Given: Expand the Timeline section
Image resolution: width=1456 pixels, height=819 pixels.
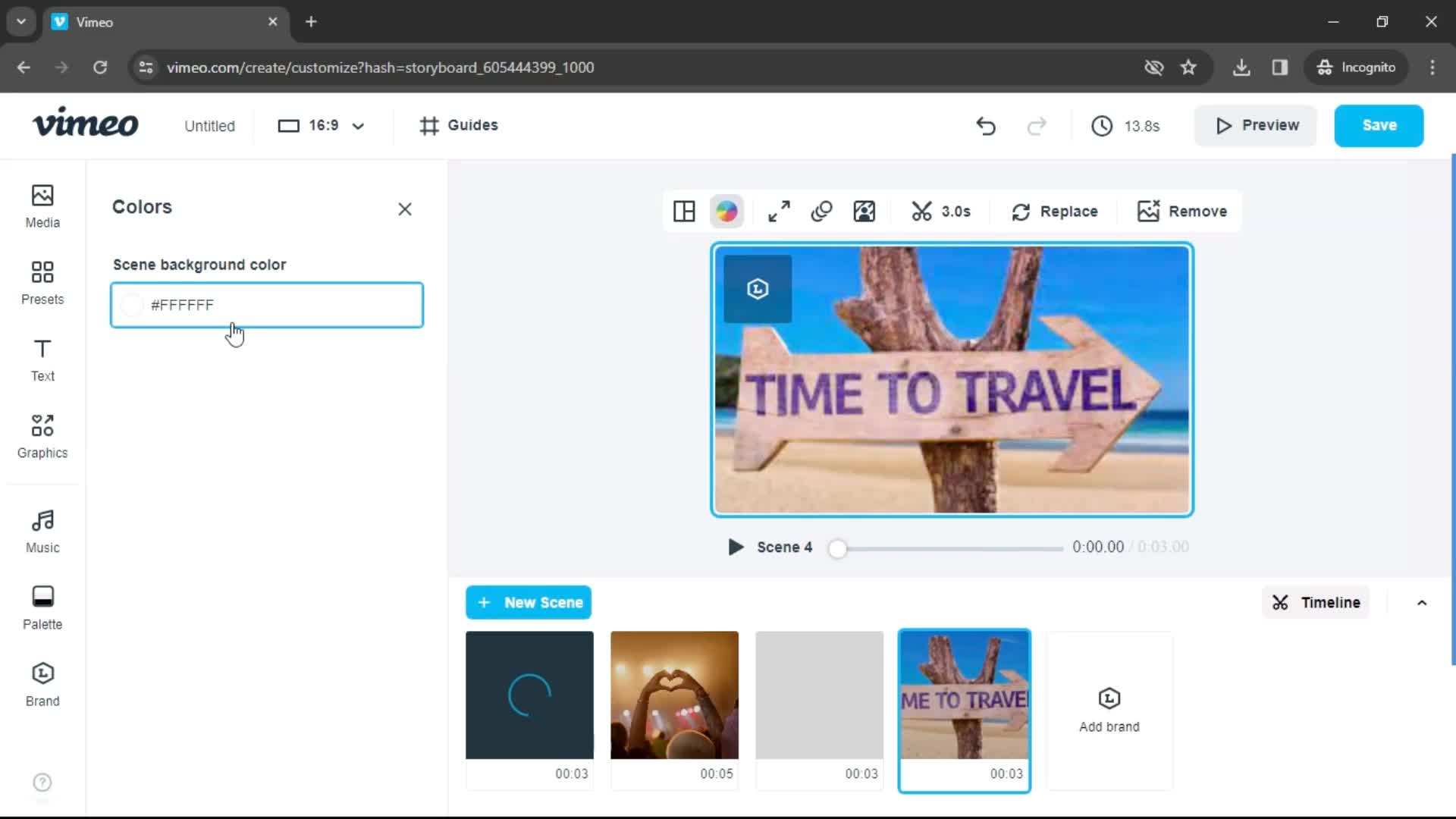Looking at the screenshot, I should click(x=1424, y=602).
